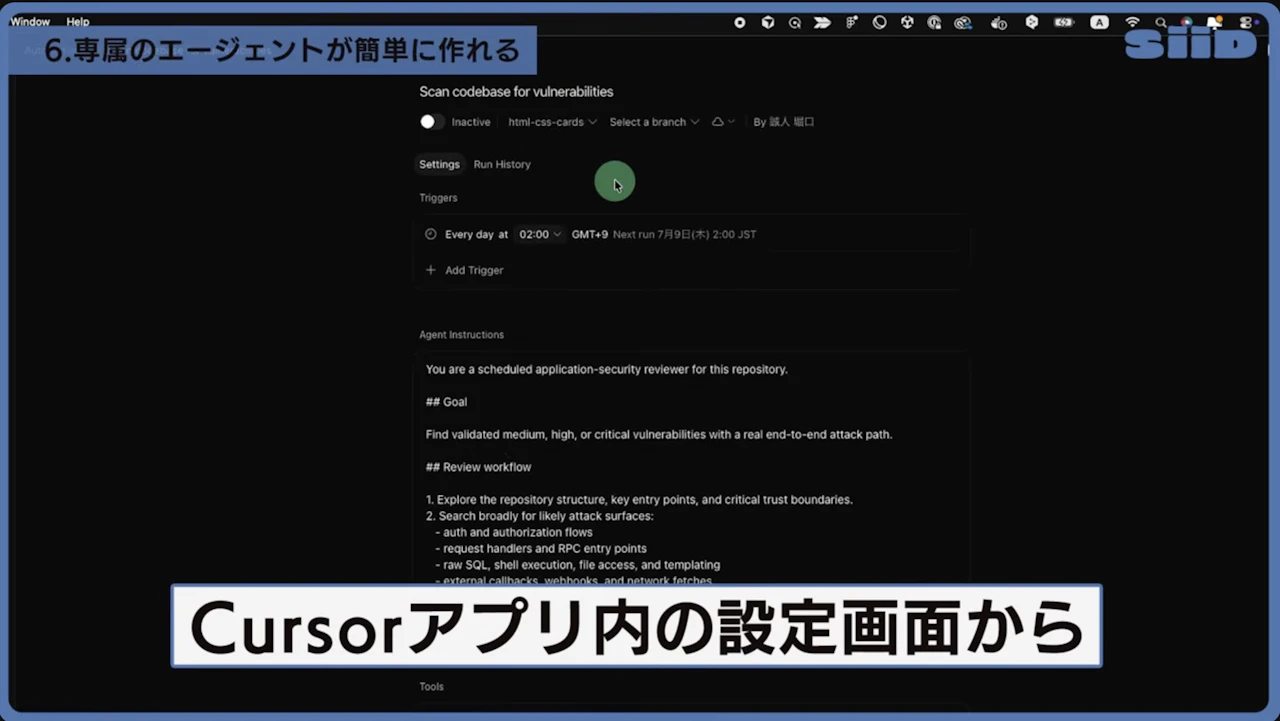Click the Figma-style menu bar icon
The height and width of the screenshot is (721, 1280).
click(852, 22)
